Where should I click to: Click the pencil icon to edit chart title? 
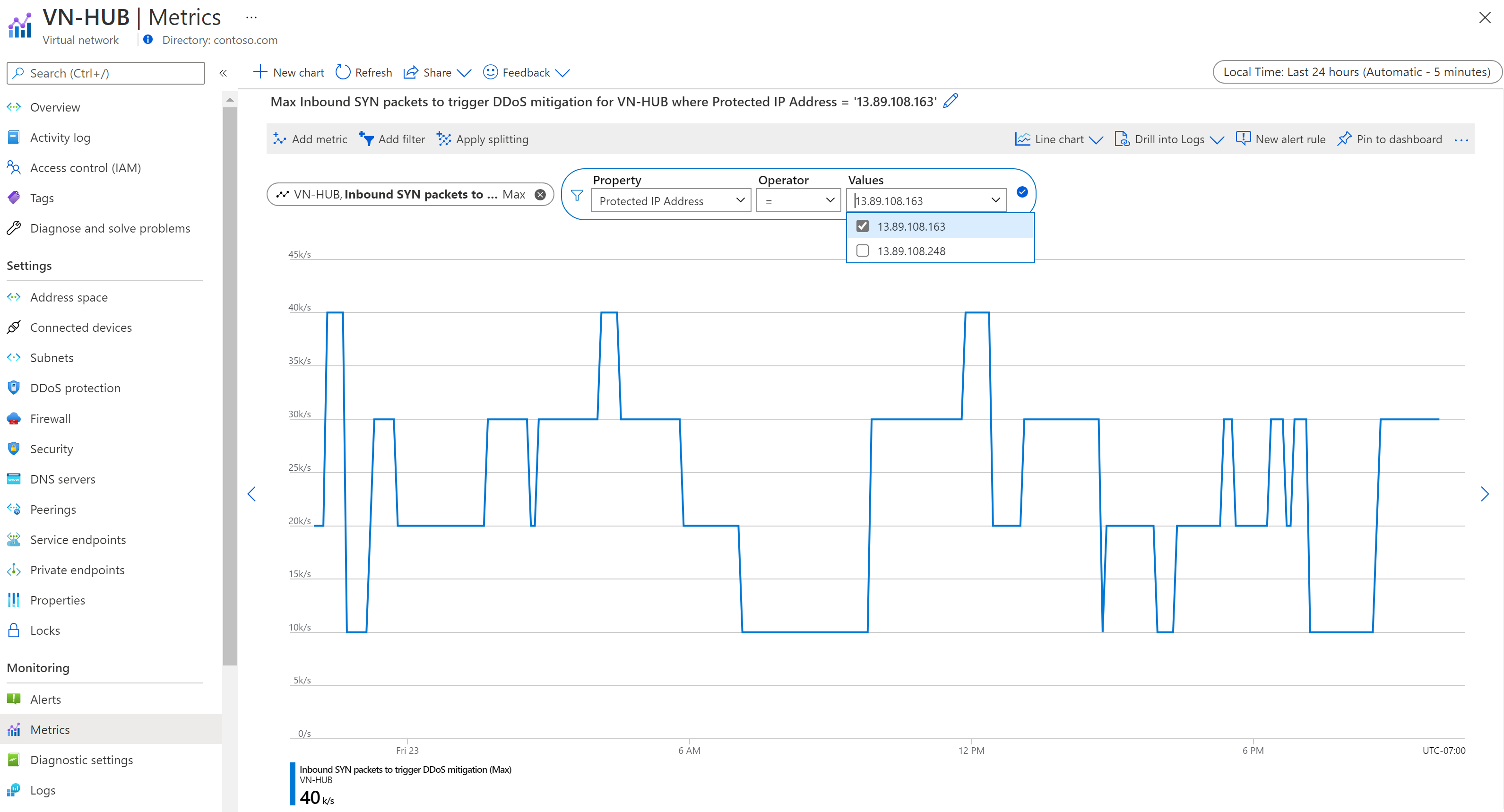(x=951, y=101)
